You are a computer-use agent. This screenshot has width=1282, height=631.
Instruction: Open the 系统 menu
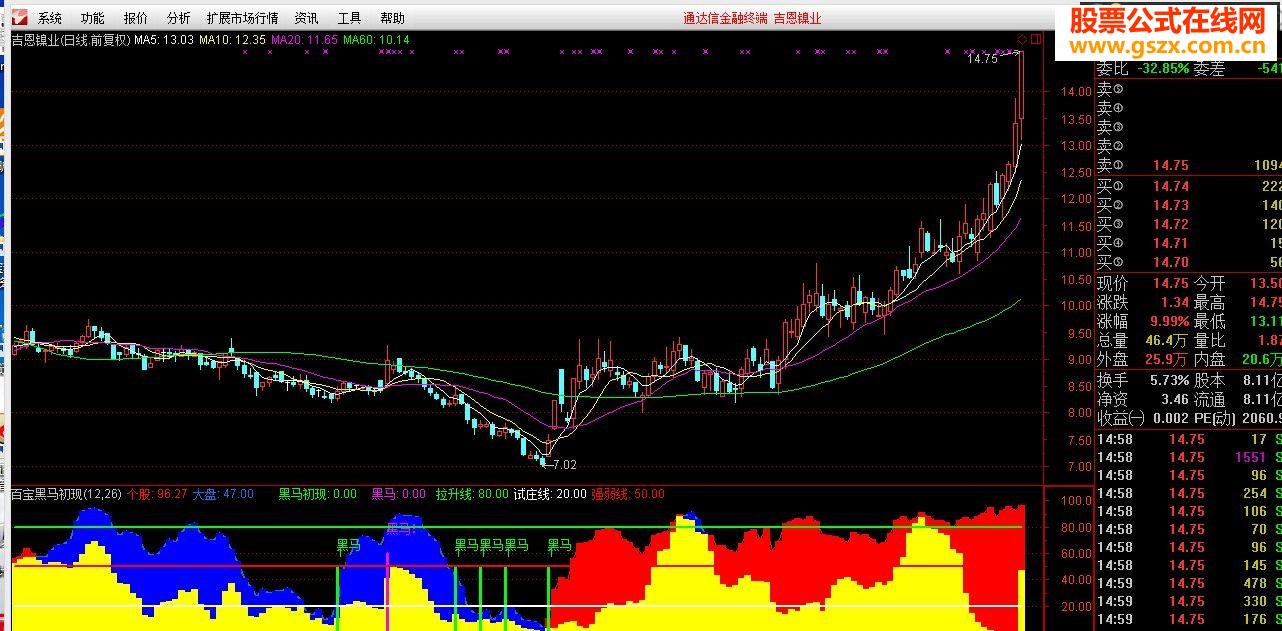pyautogui.click(x=49, y=18)
